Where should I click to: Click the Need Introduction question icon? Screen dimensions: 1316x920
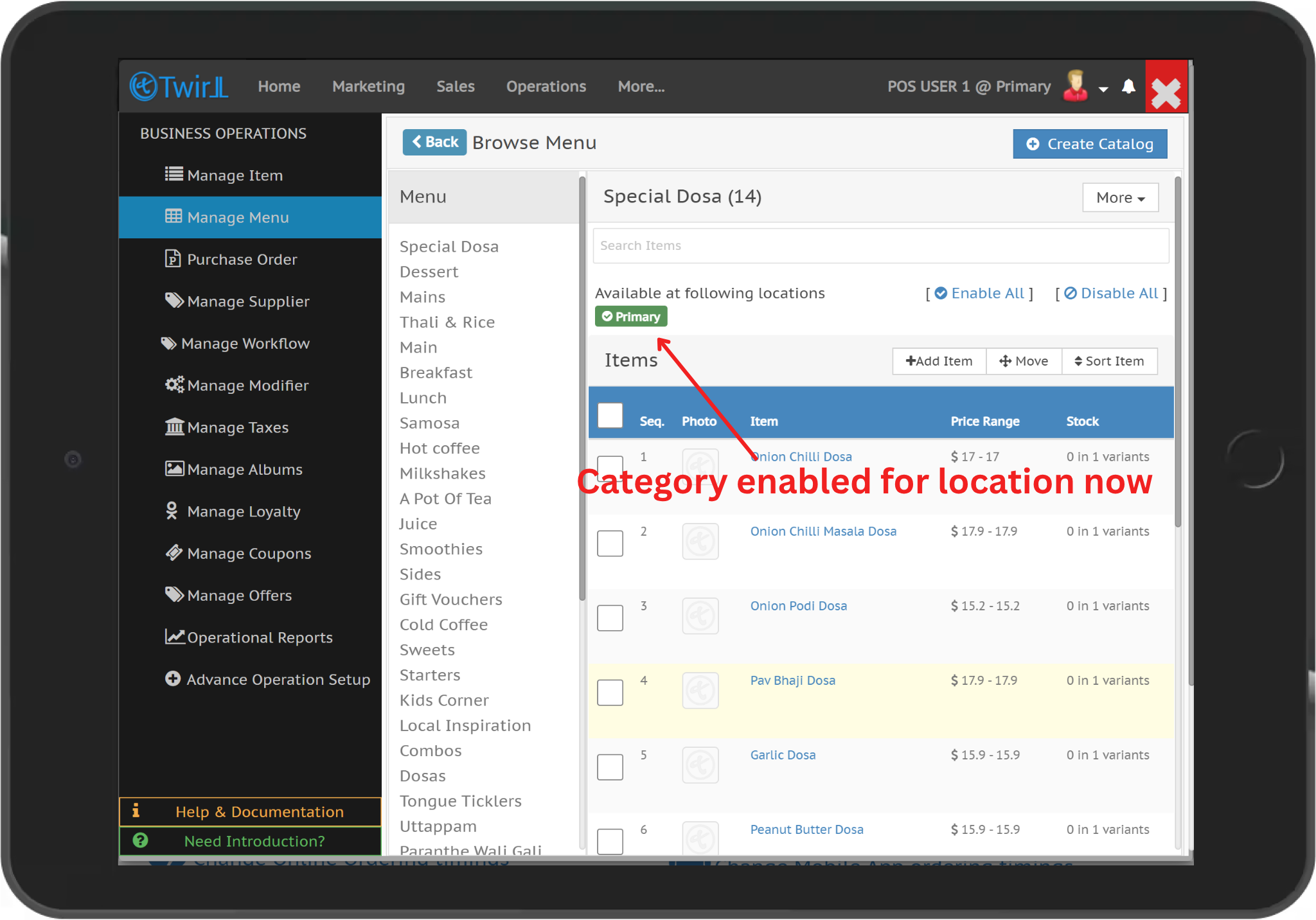[x=140, y=840]
